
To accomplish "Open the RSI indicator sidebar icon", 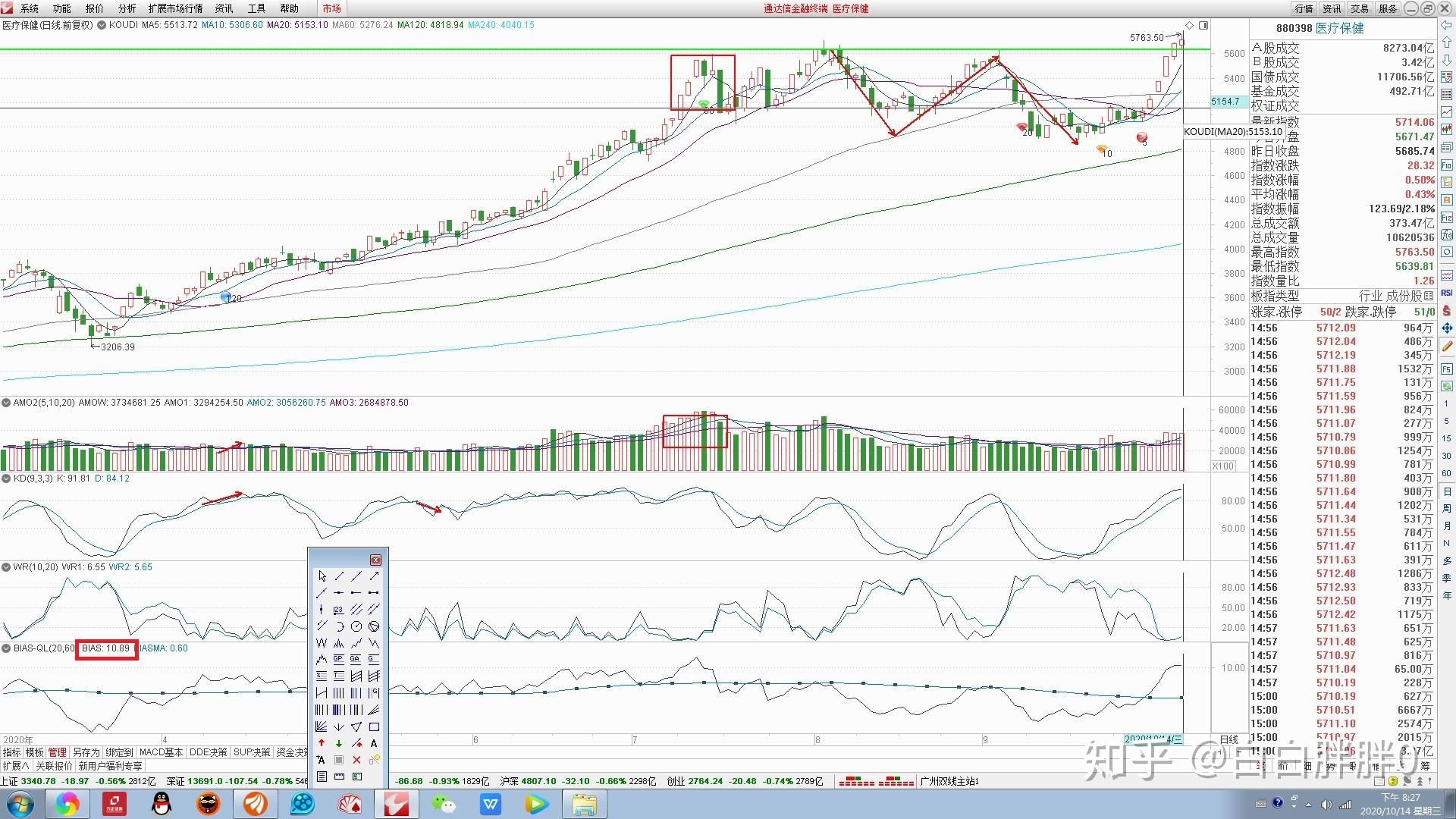I will pos(1447,293).
